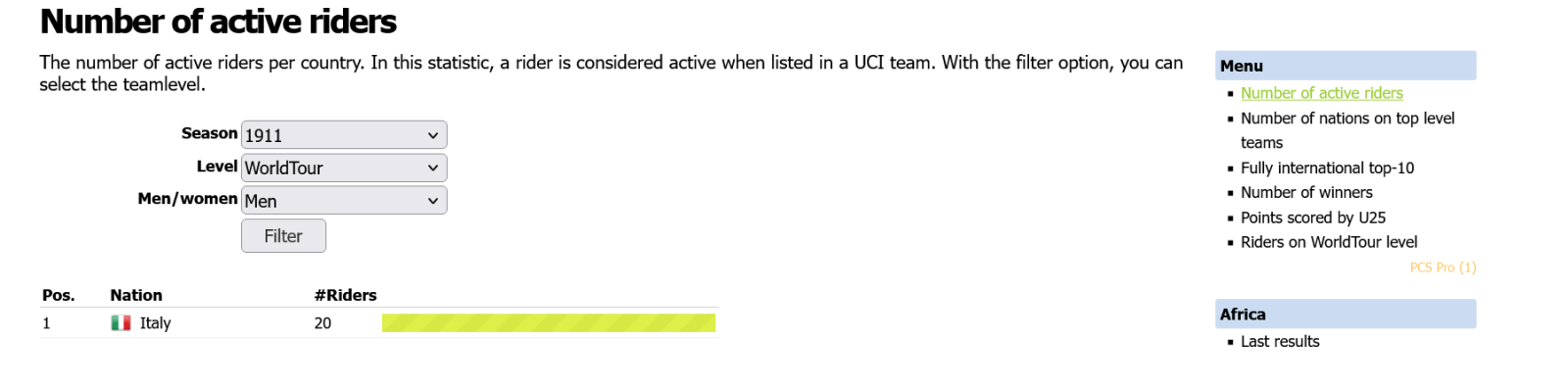Expand the Level dropdown set to WorldTour
The image size is (1568, 387).
click(344, 168)
